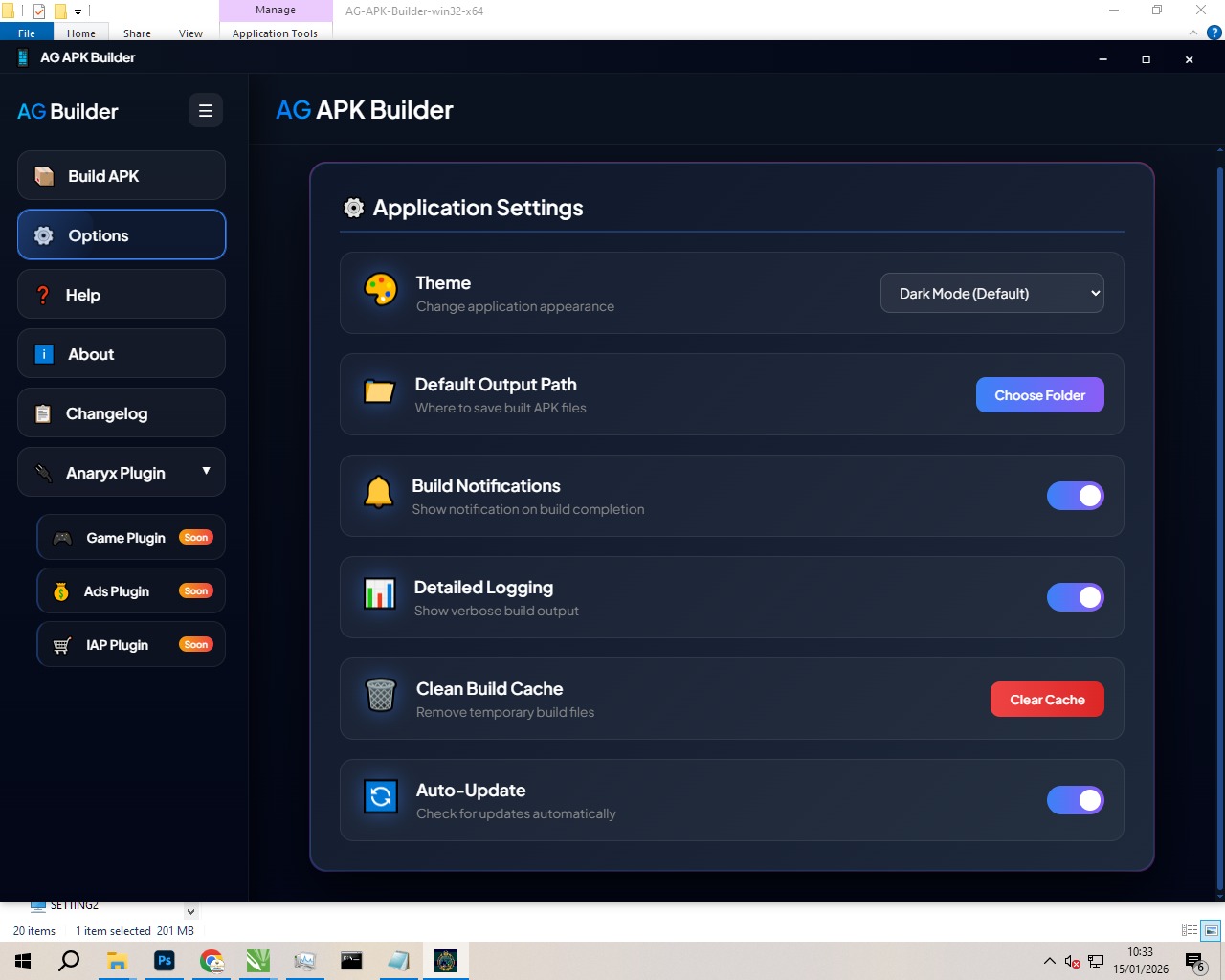The image size is (1225, 980).
Task: Expand the Explorer ribbon chevron
Action: pyautogui.click(x=1192, y=33)
